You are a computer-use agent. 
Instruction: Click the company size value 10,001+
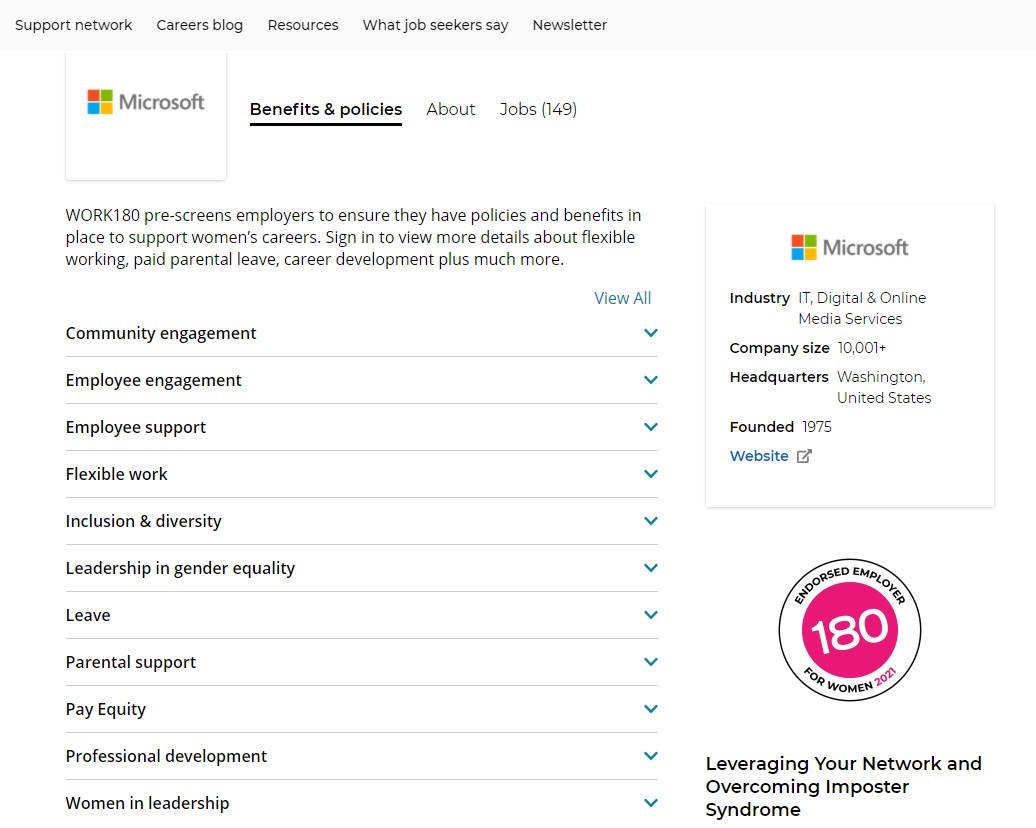click(862, 348)
